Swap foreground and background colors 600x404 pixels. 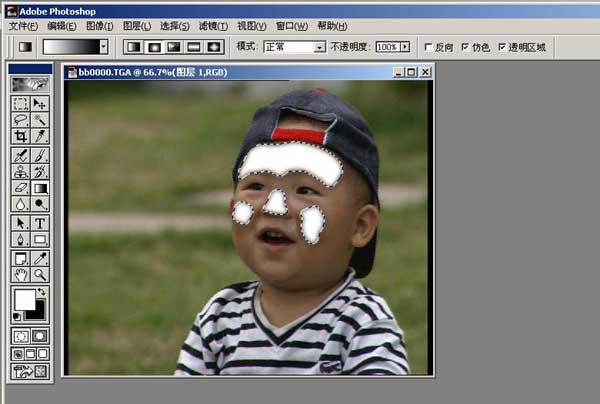coord(41,292)
